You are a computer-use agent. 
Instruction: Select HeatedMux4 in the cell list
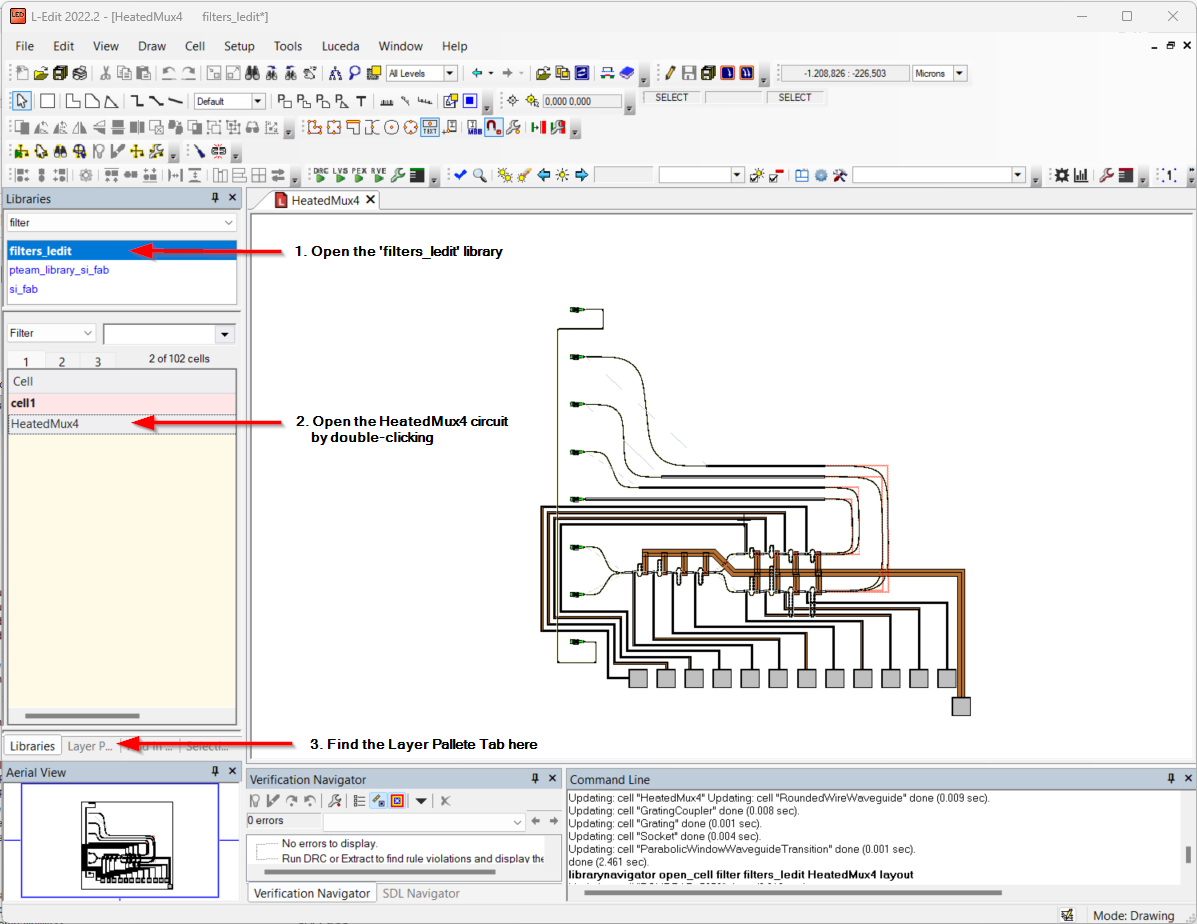45,424
